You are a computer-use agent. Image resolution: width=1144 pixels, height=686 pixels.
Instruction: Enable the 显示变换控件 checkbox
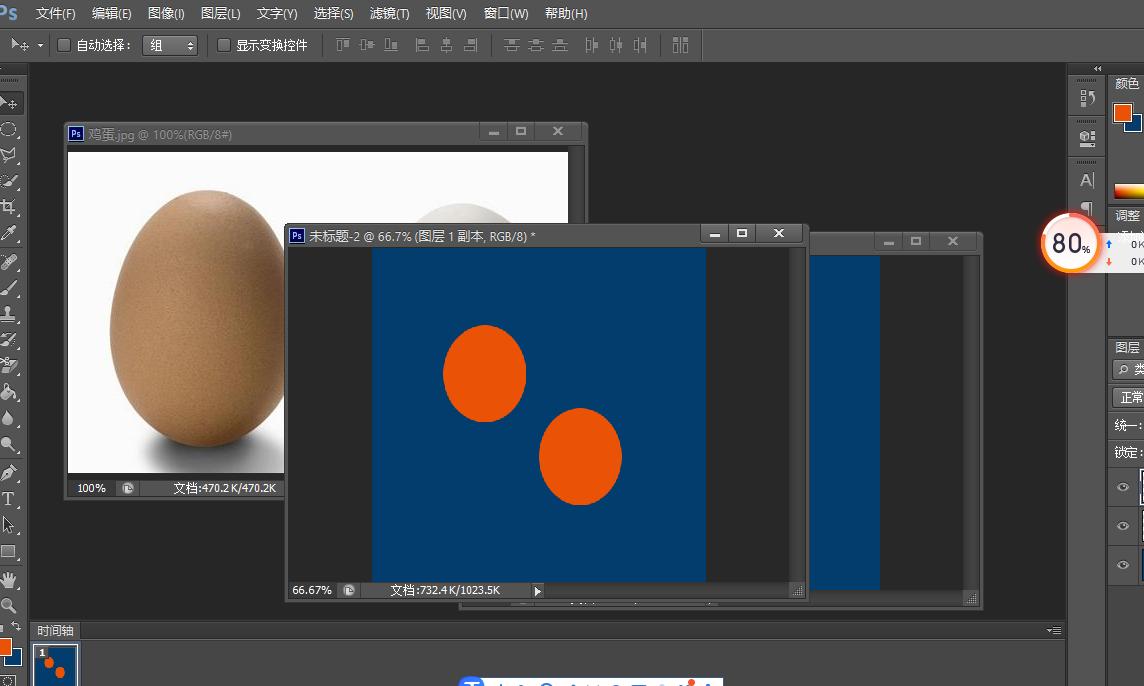[224, 45]
